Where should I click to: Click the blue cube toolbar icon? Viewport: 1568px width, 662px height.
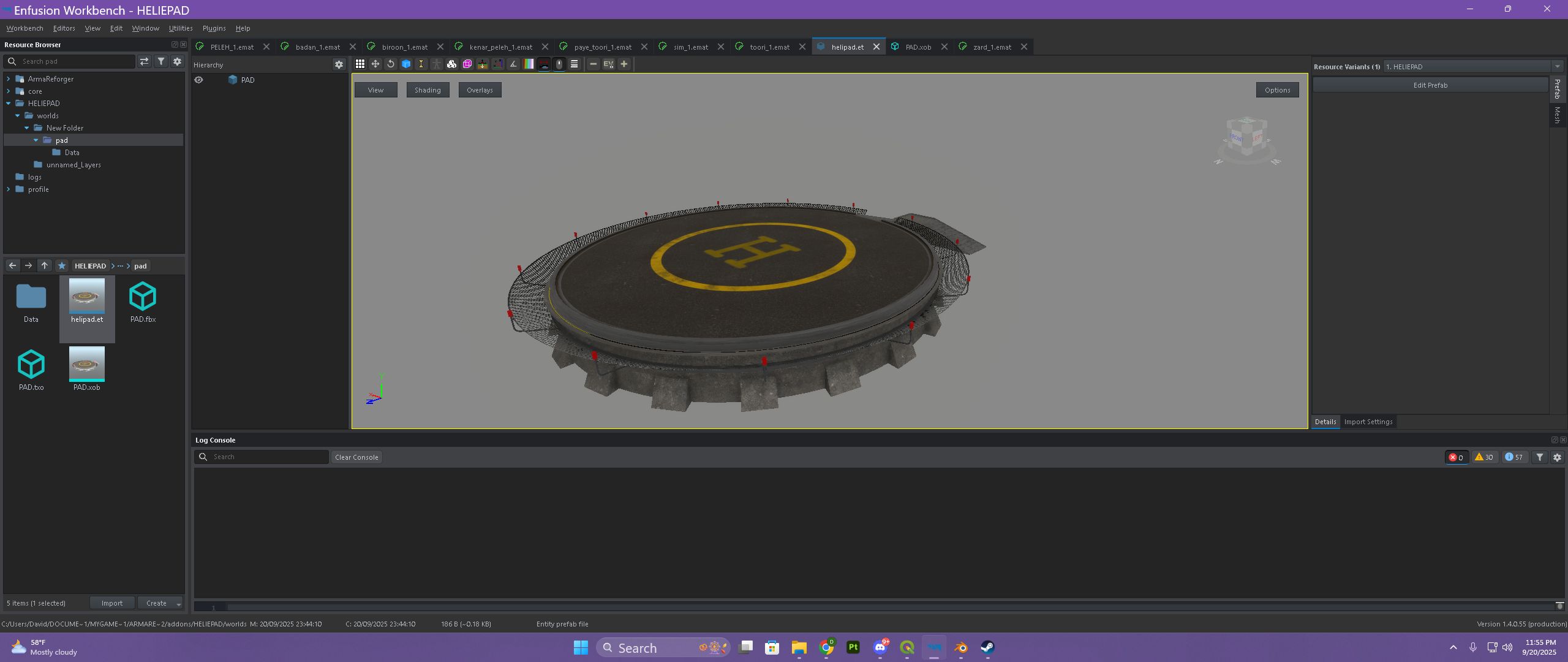click(406, 64)
